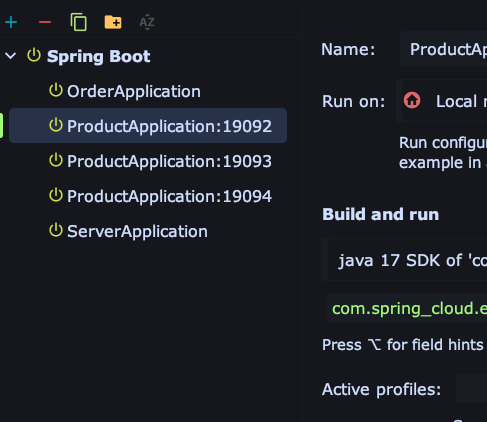Click the OrderApplication power icon
The width and height of the screenshot is (487, 422).
pyautogui.click(x=56, y=90)
